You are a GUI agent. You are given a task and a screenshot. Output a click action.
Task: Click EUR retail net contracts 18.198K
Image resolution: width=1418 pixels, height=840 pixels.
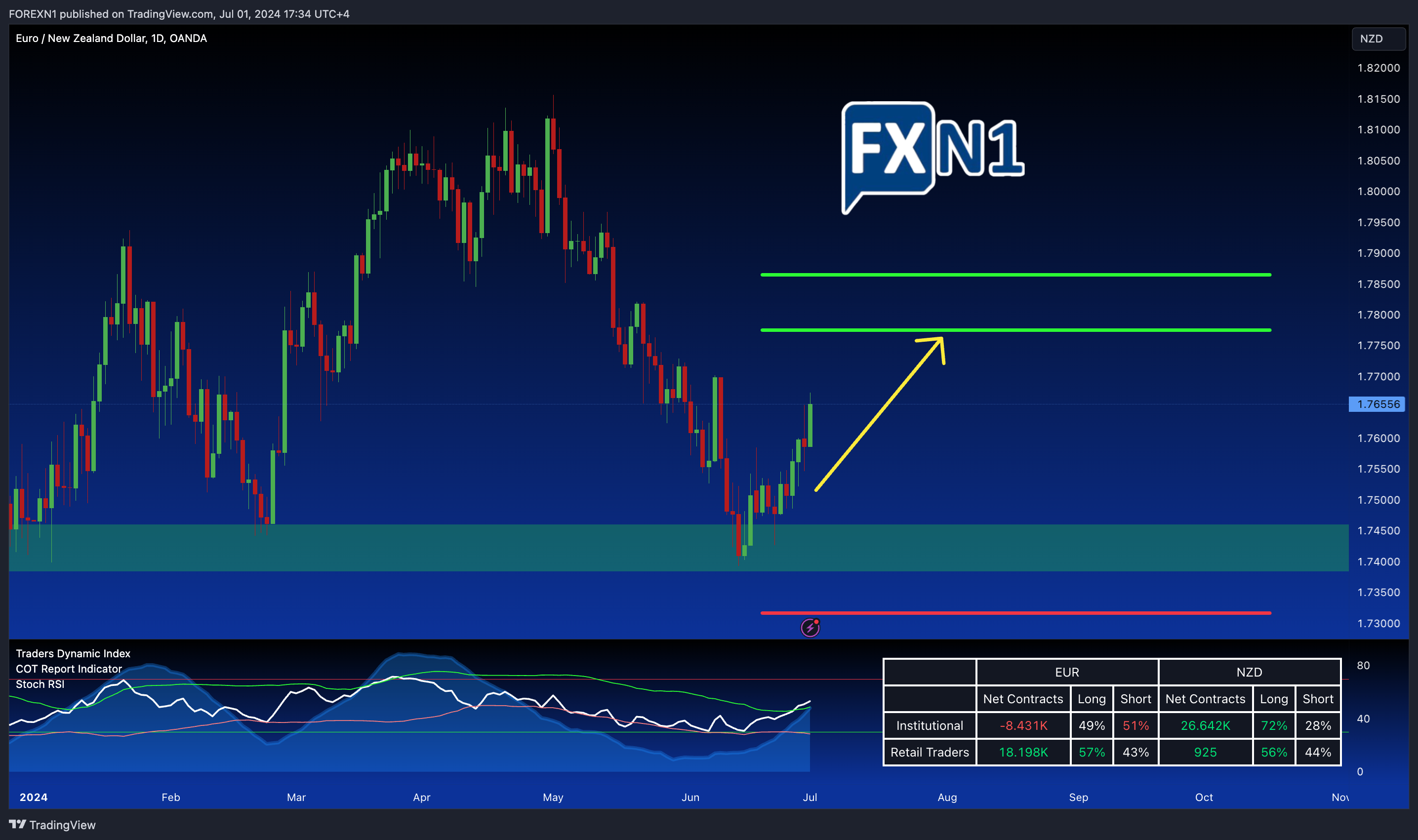point(1023,752)
